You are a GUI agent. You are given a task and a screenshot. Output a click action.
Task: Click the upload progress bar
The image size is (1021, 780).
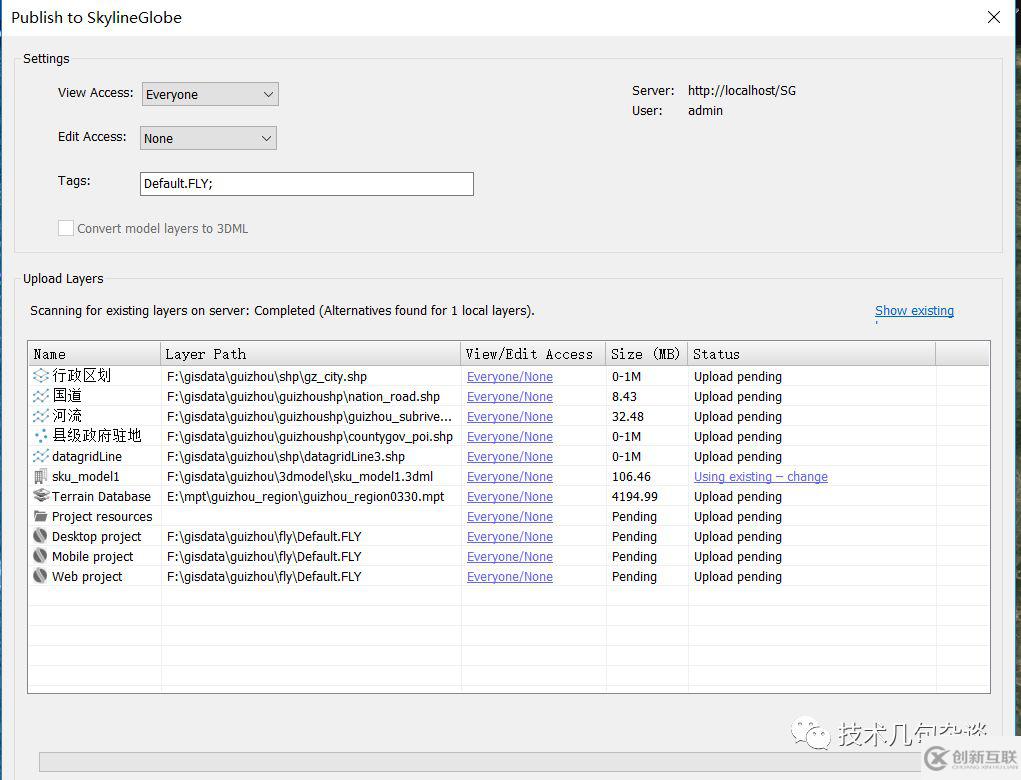coord(482,762)
